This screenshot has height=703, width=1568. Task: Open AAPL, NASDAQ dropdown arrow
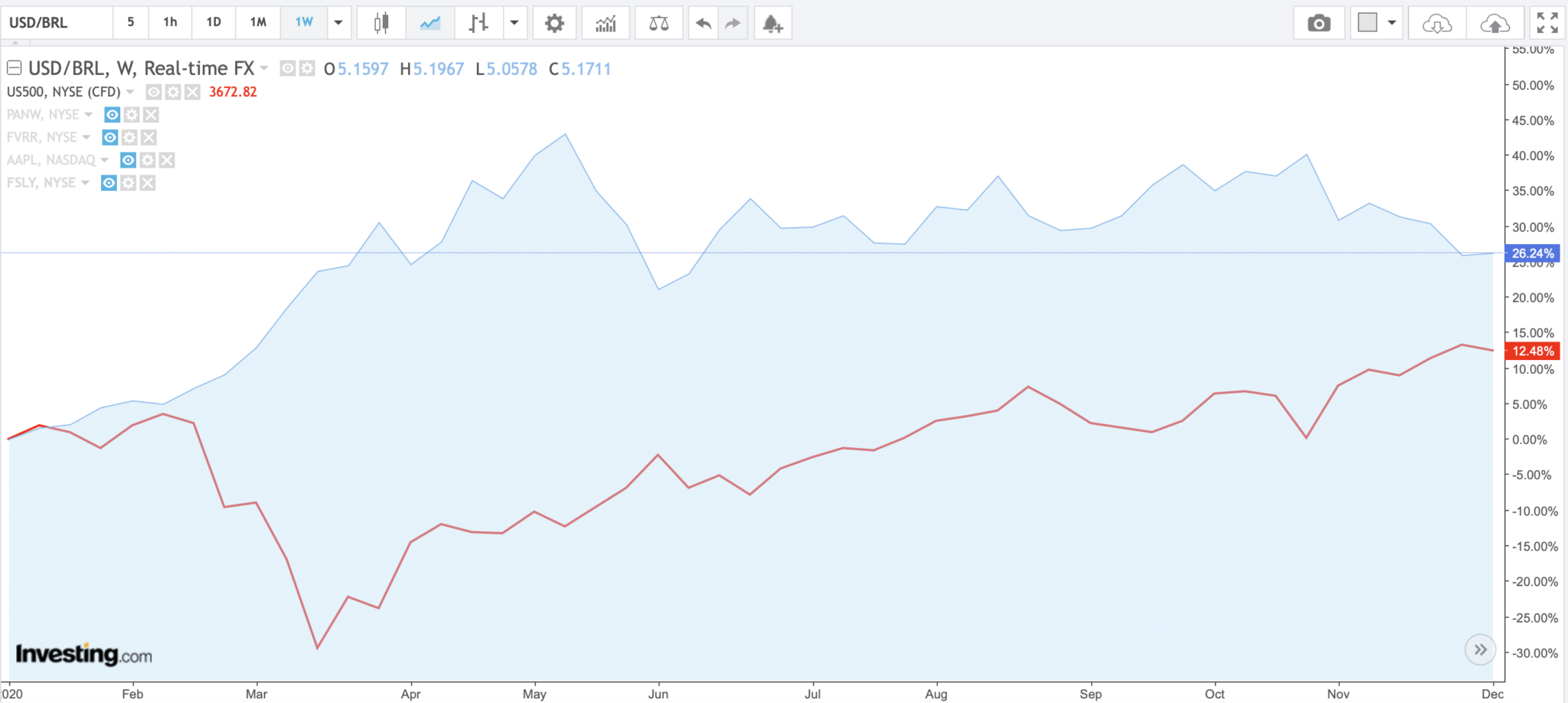(105, 160)
